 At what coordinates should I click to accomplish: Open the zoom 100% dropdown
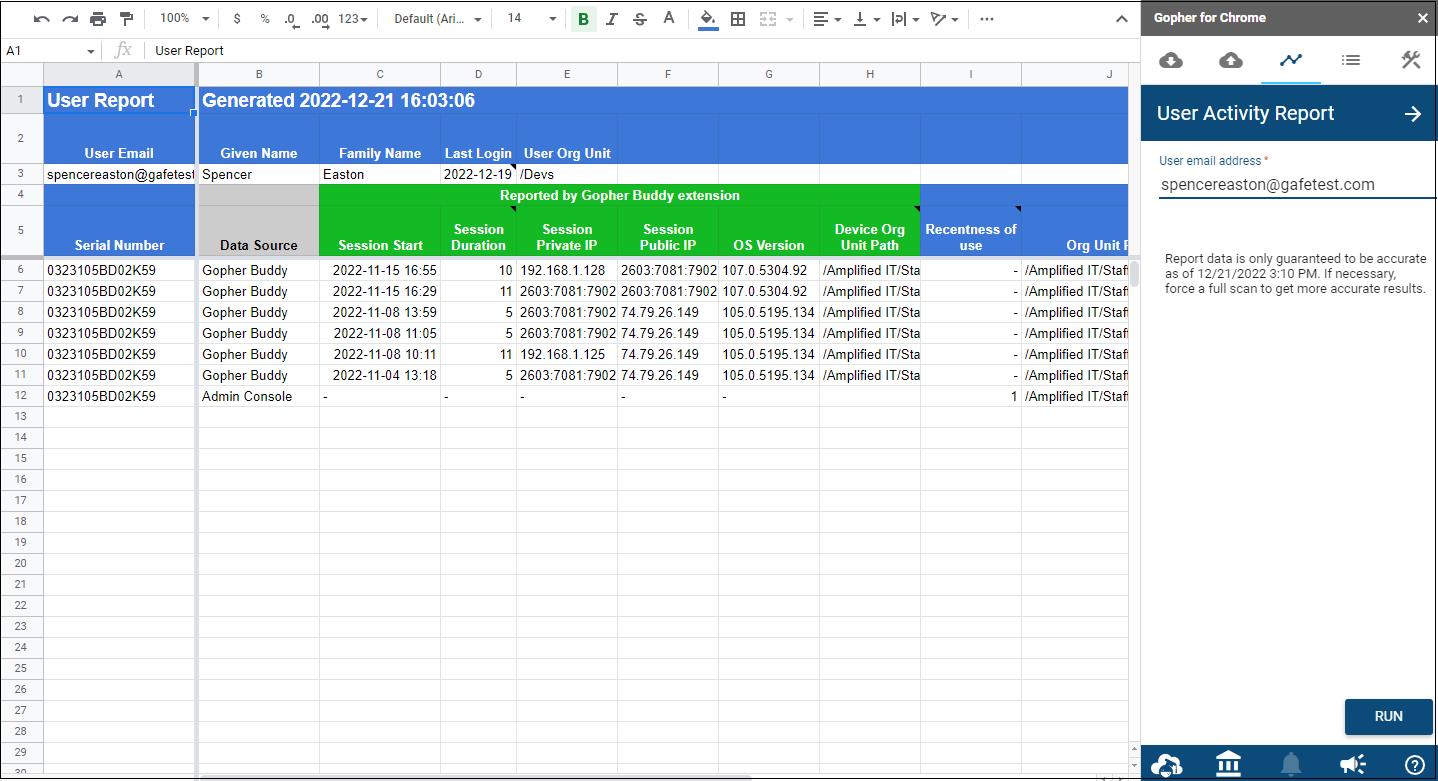pos(185,19)
